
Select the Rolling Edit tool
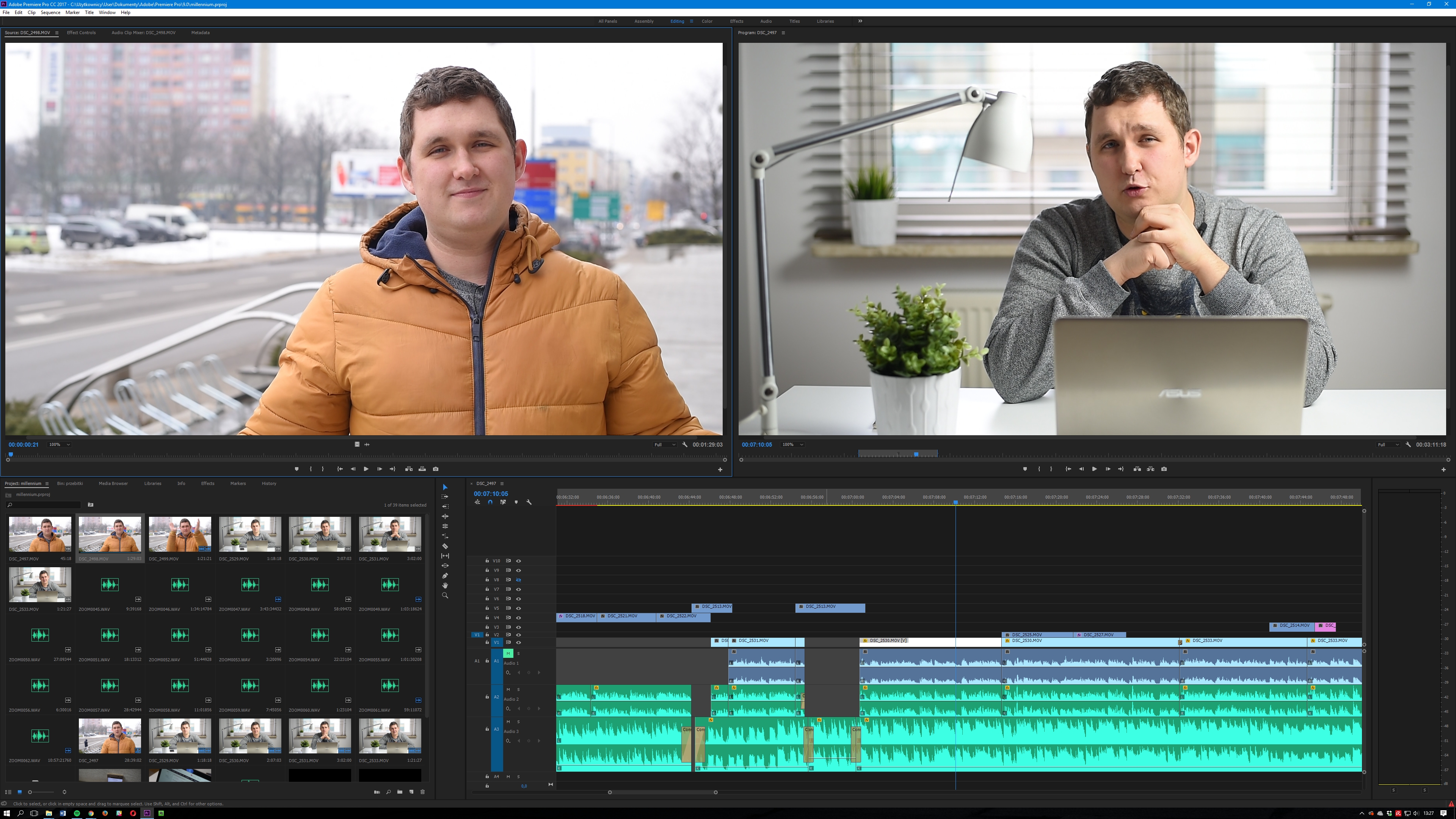pyautogui.click(x=445, y=526)
